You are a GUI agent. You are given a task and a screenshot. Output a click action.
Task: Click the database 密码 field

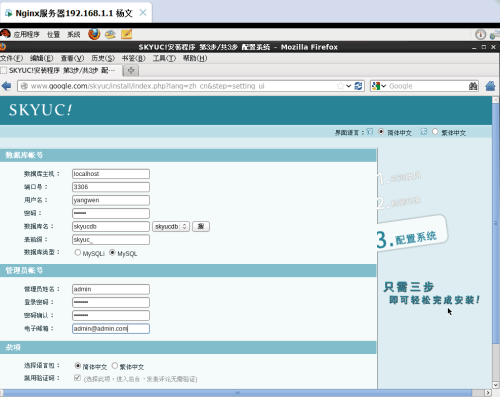pos(111,213)
